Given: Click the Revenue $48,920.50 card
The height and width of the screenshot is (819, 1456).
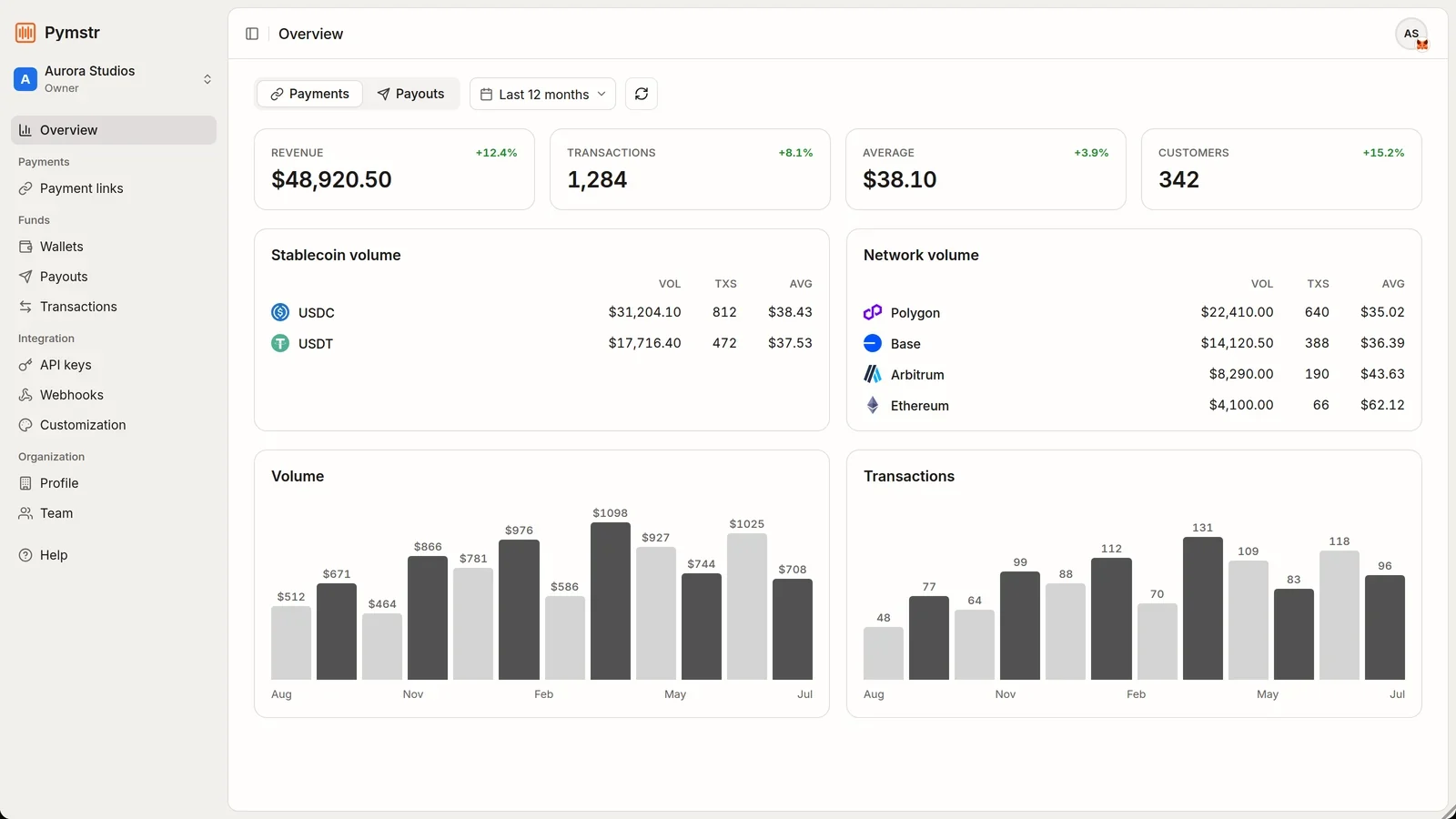Looking at the screenshot, I should click(394, 169).
